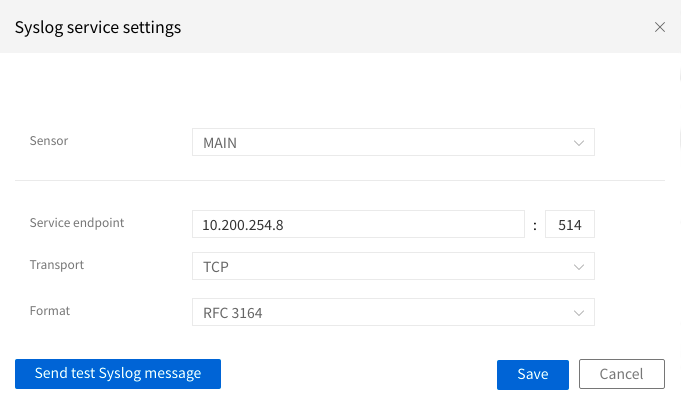The height and width of the screenshot is (403, 681).
Task: Click the Transport field label
Action: [57, 265]
